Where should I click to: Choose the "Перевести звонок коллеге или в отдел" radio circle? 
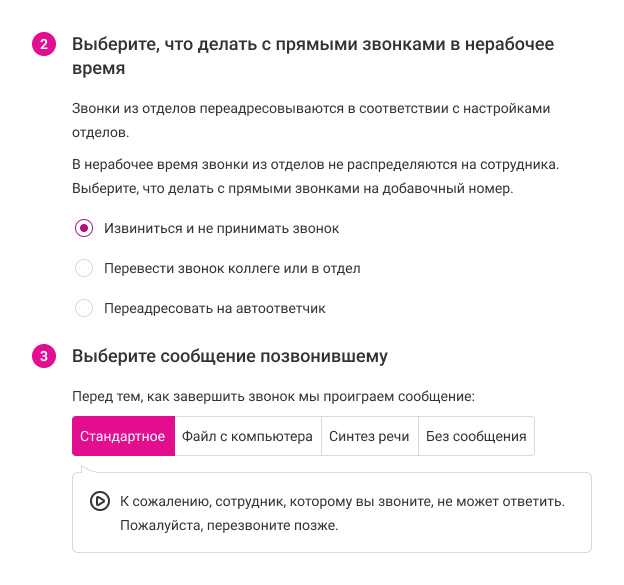pyautogui.click(x=84, y=268)
